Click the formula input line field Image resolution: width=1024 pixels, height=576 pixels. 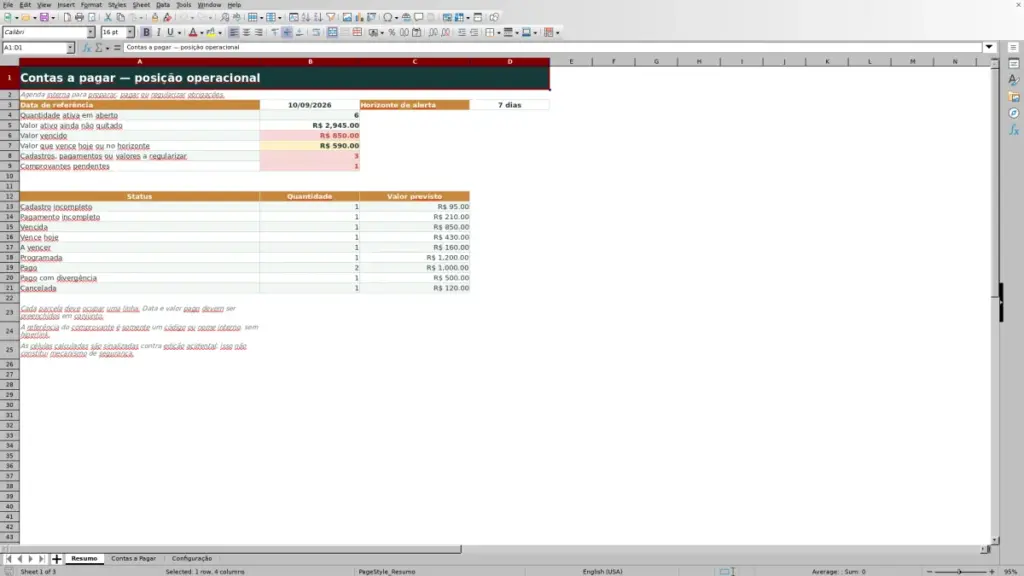[552, 48]
